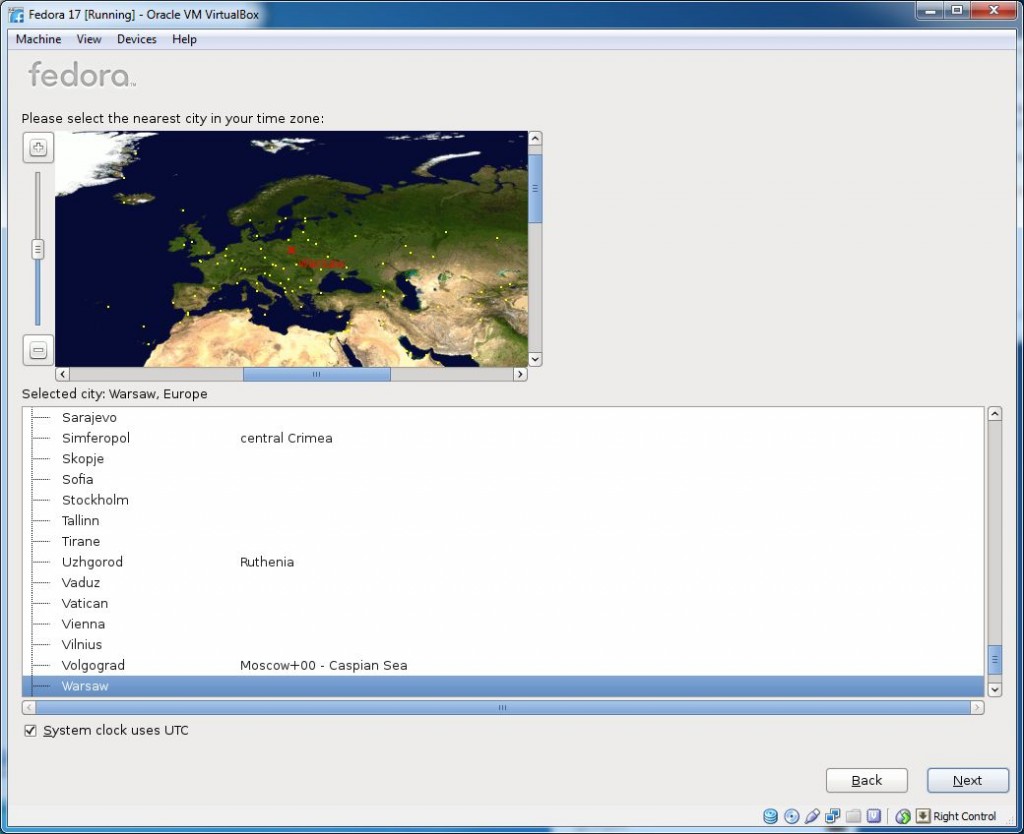The image size is (1024, 834).
Task: Click map vertical scrollbar down arrow
Action: (x=535, y=359)
